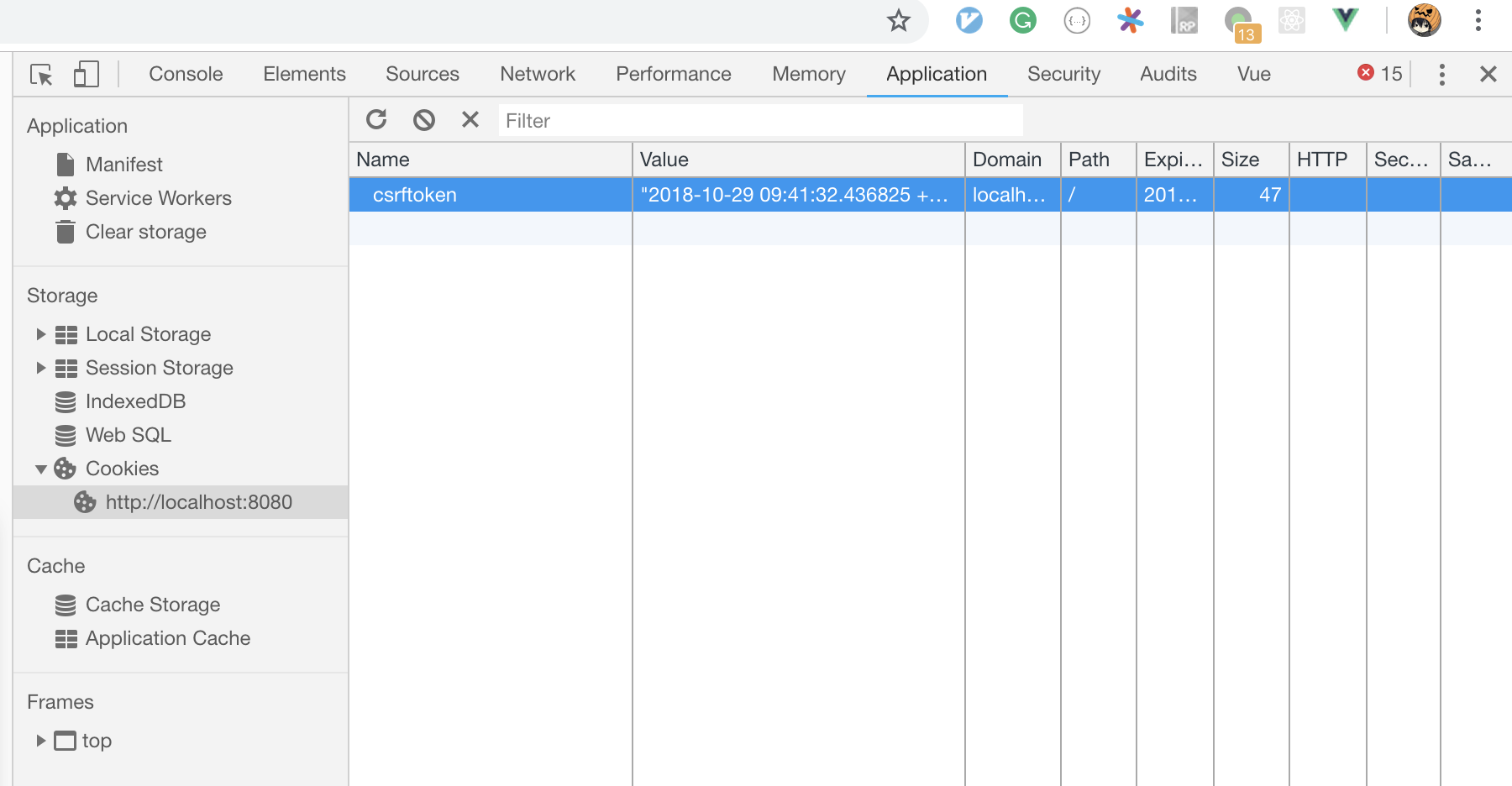Screen dimensions: 1512x786
Task: Click inside the cookie Filter field
Action: (756, 120)
